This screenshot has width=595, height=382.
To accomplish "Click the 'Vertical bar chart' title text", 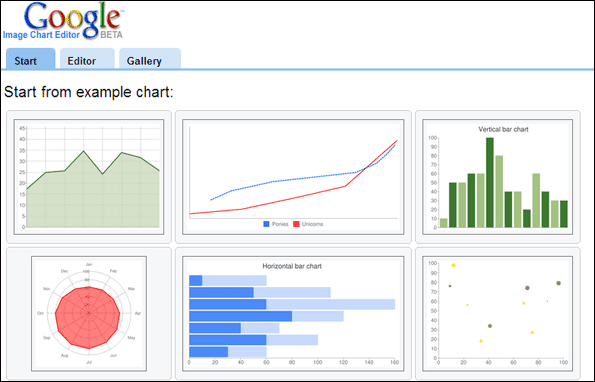I will (x=503, y=129).
